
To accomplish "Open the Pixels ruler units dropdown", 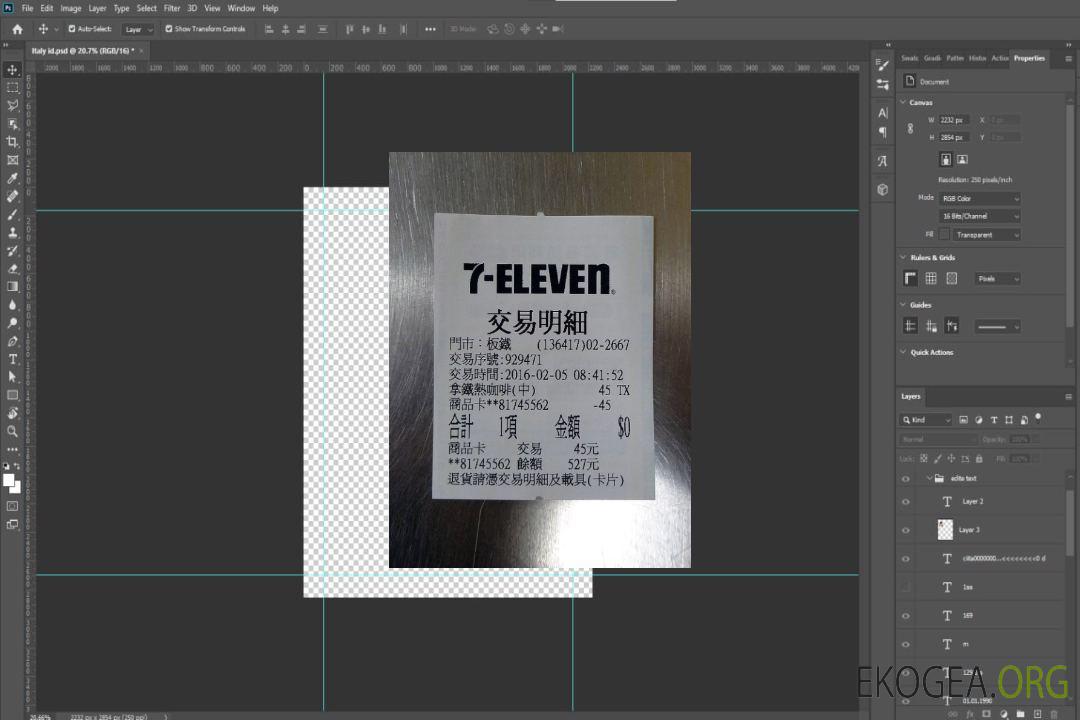I will click(998, 279).
